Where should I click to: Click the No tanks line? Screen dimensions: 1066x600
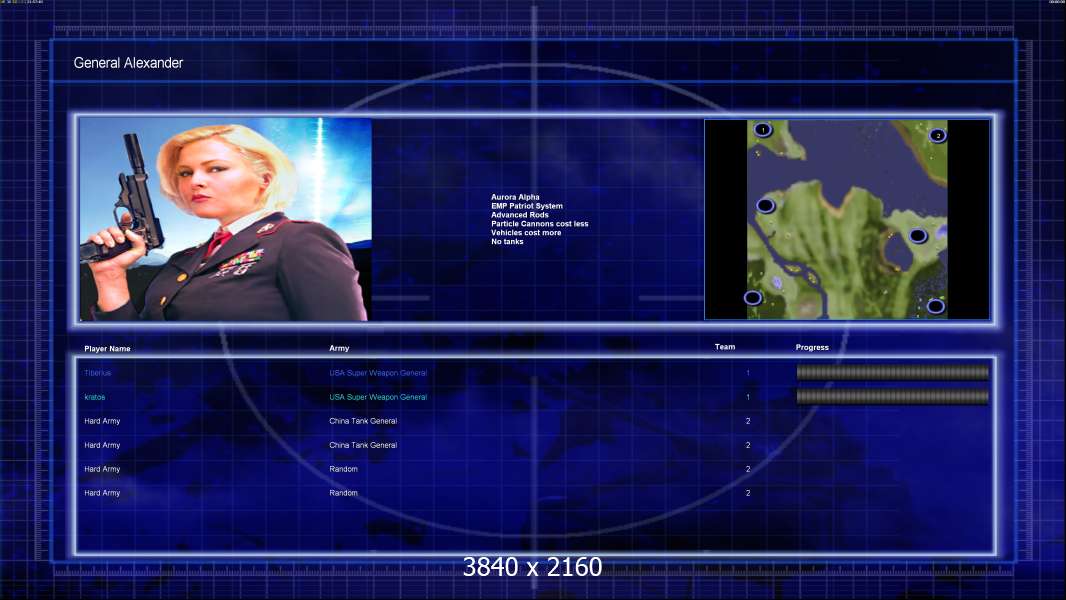507,241
